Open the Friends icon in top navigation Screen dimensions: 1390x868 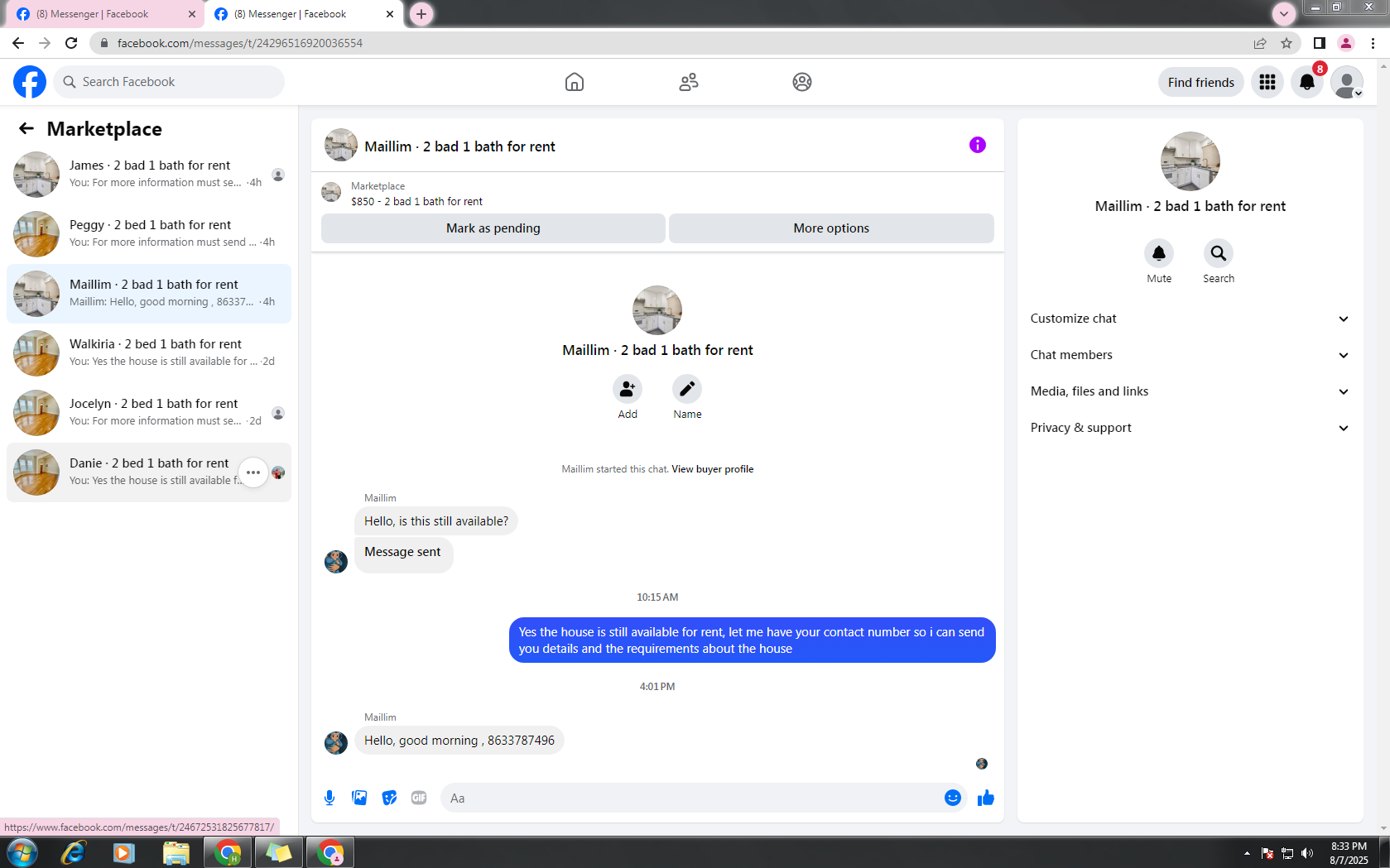click(689, 82)
